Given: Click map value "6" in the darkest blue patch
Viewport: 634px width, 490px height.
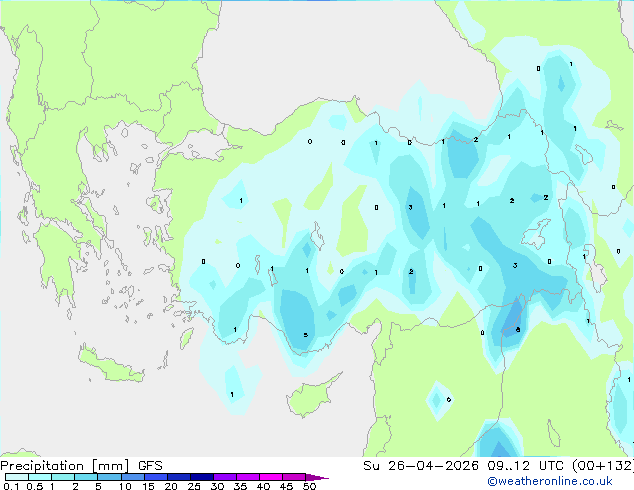Looking at the screenshot, I should coord(518,330).
